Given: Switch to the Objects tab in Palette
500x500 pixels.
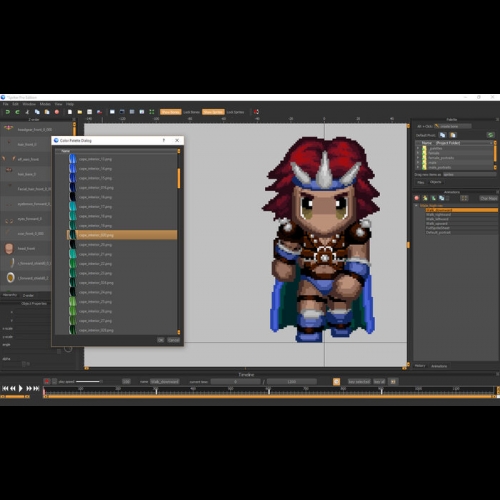Looking at the screenshot, I should [436, 182].
